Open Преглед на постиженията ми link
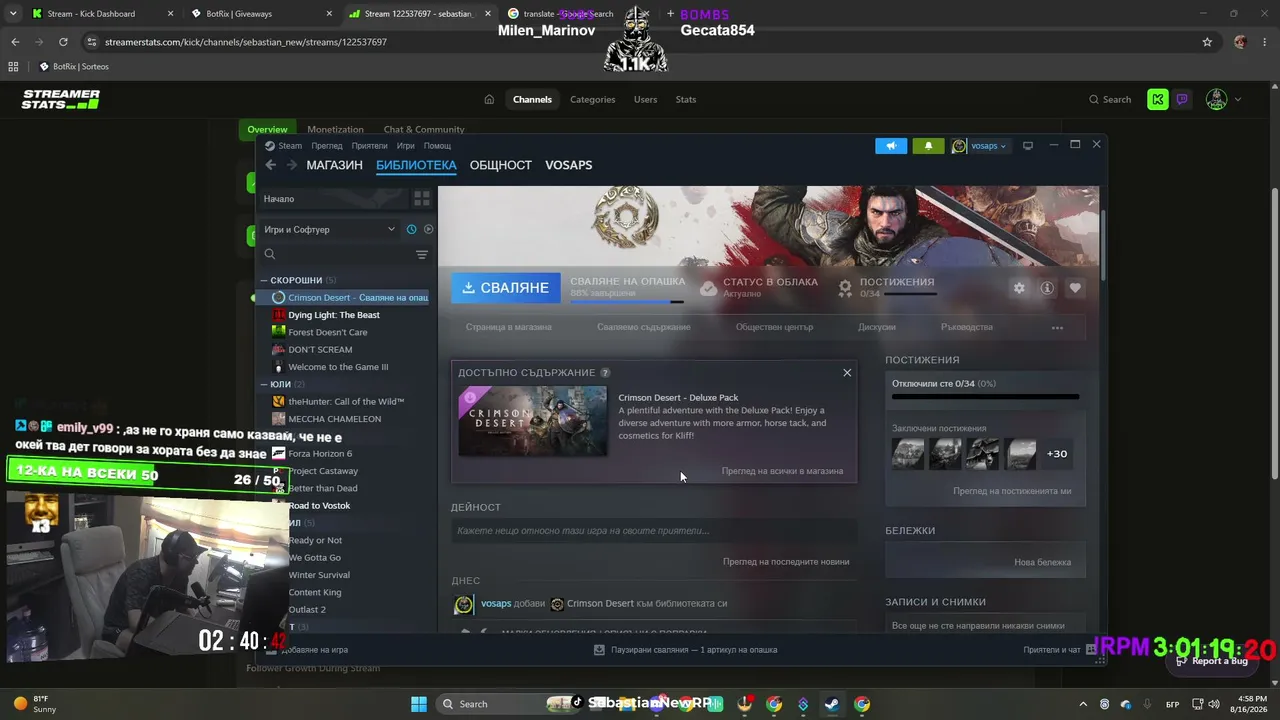The width and height of the screenshot is (1280, 720). [x=1012, y=491]
